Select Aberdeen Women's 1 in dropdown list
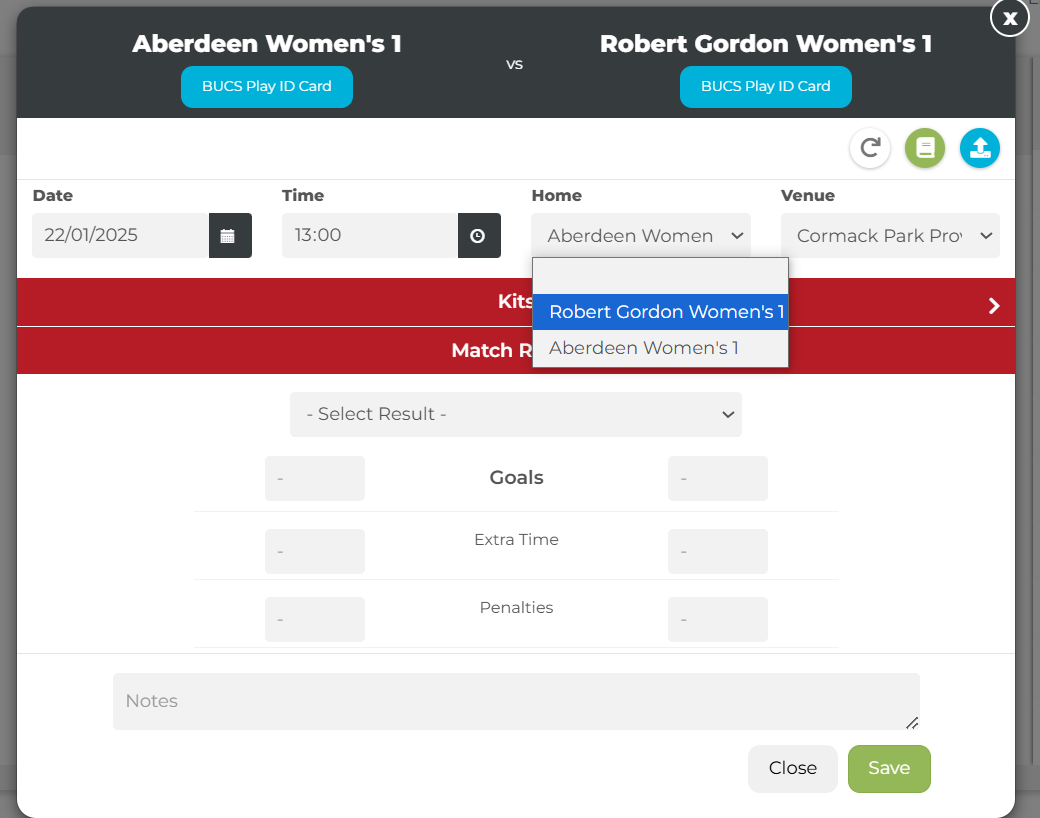Image resolution: width=1040 pixels, height=818 pixels. tap(661, 348)
